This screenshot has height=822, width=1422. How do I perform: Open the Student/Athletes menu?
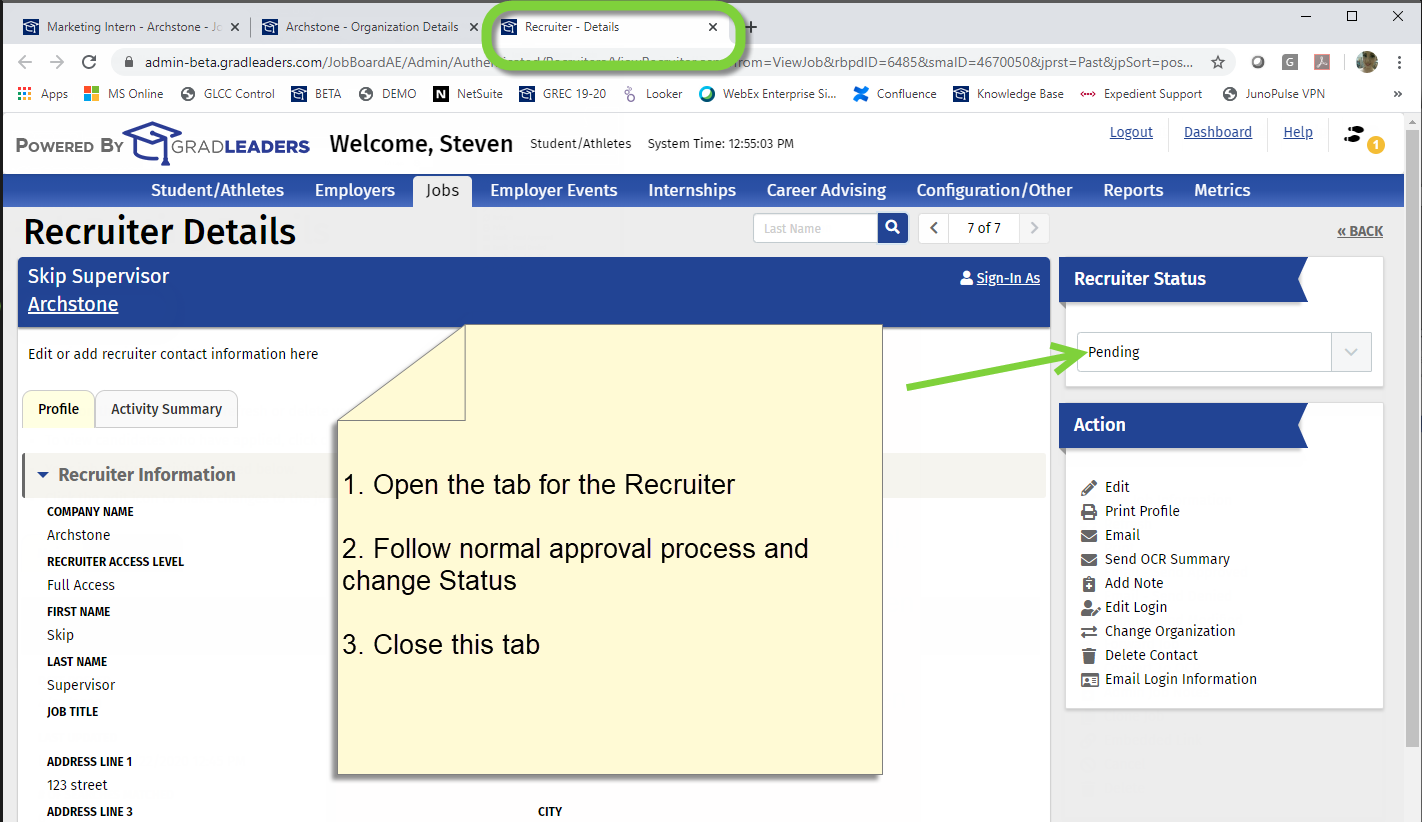point(218,190)
